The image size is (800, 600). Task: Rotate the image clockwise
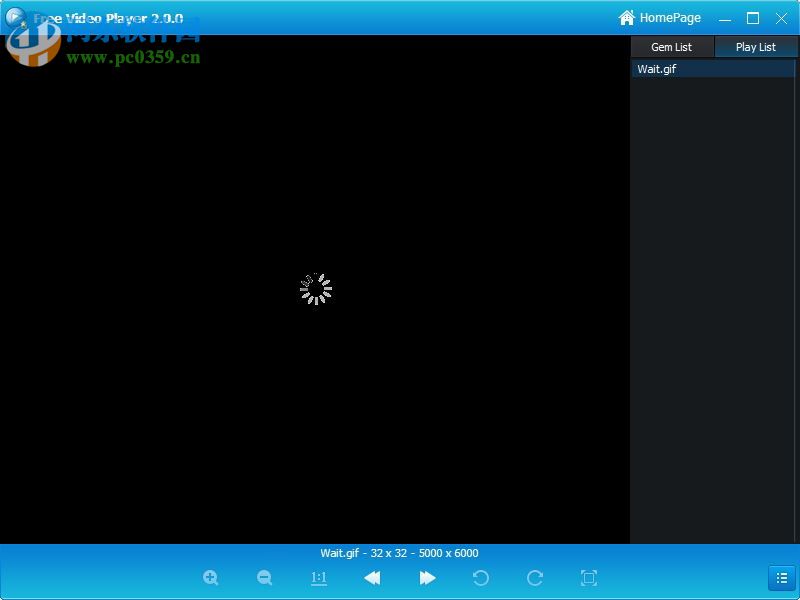[534, 578]
